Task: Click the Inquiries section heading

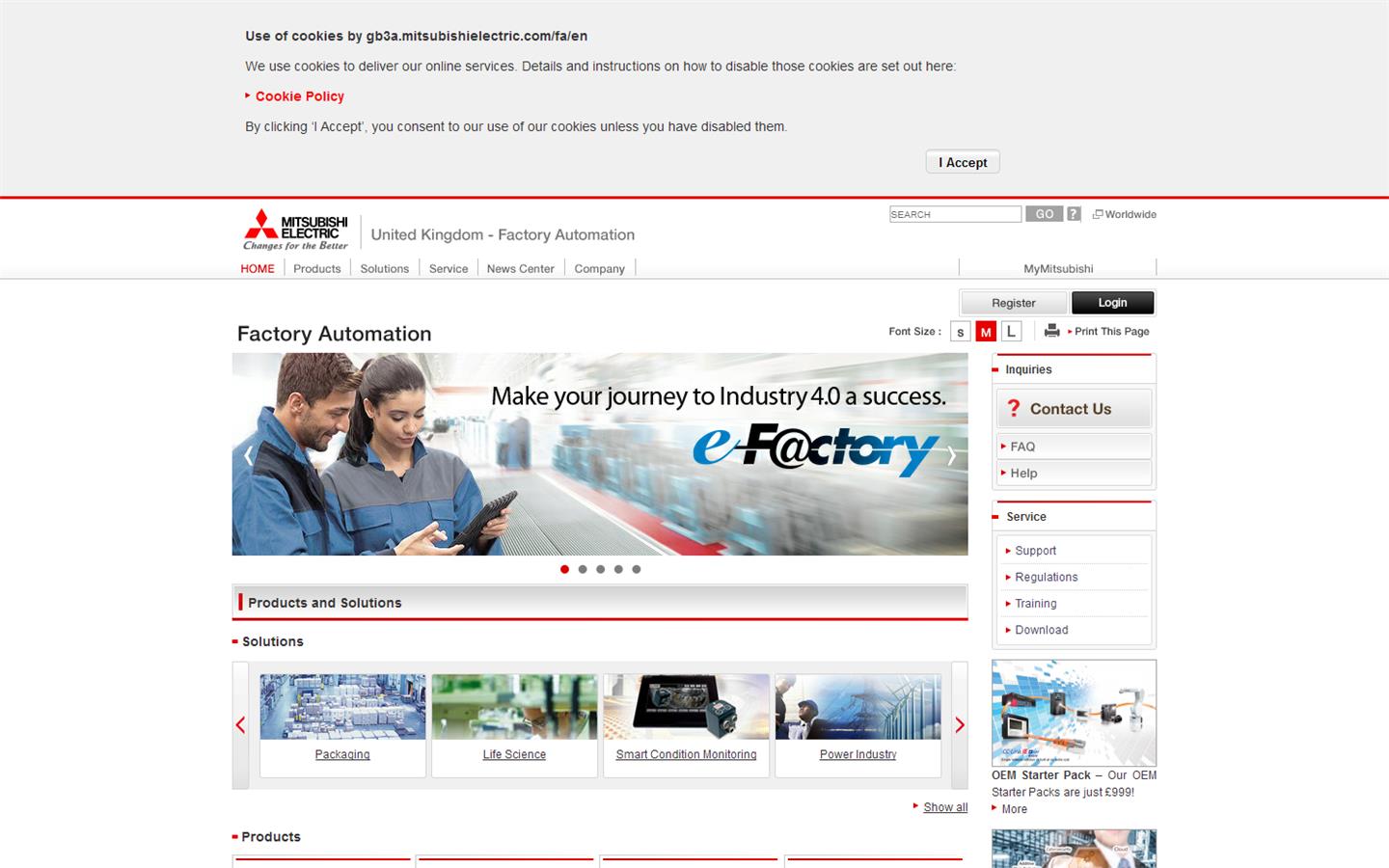Action: click(1028, 369)
